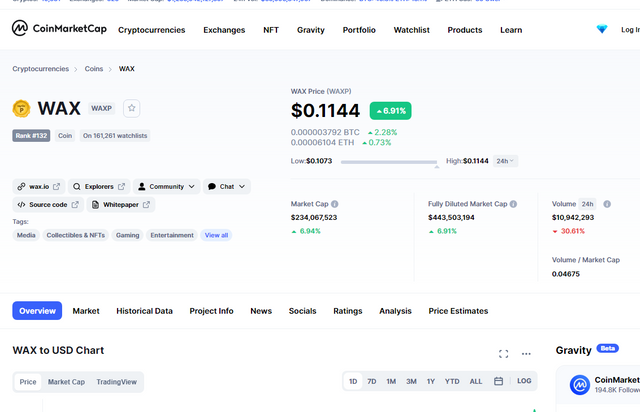Open Volume info tooltip icon
Screen dimensions: 640x412
point(607,204)
